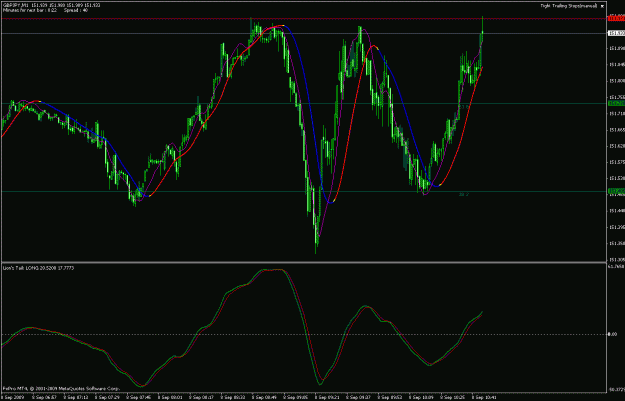Click the '8 Sep 10:09' time axis label

pos(423,397)
